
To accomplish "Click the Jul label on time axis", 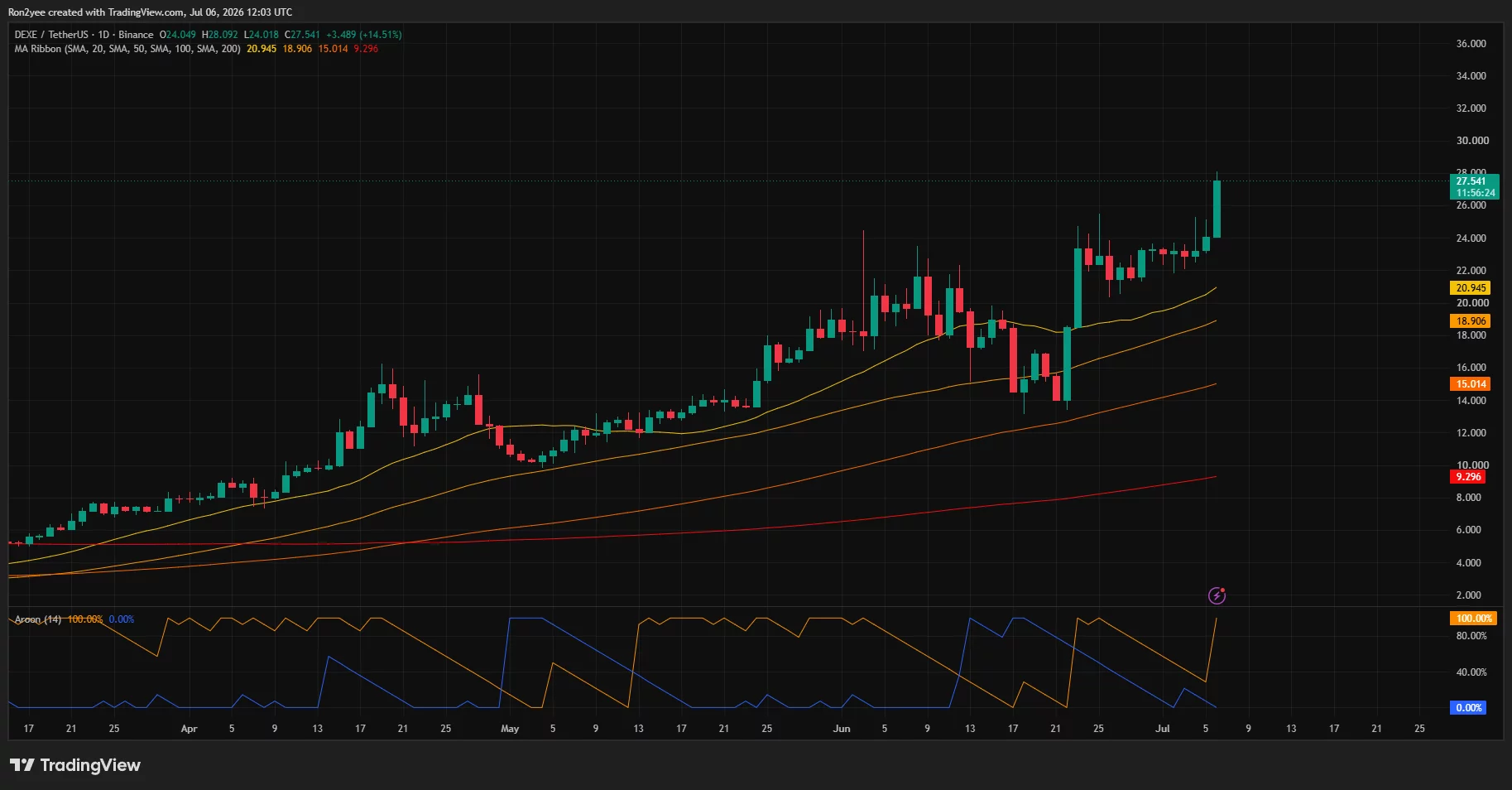I will tap(1163, 729).
